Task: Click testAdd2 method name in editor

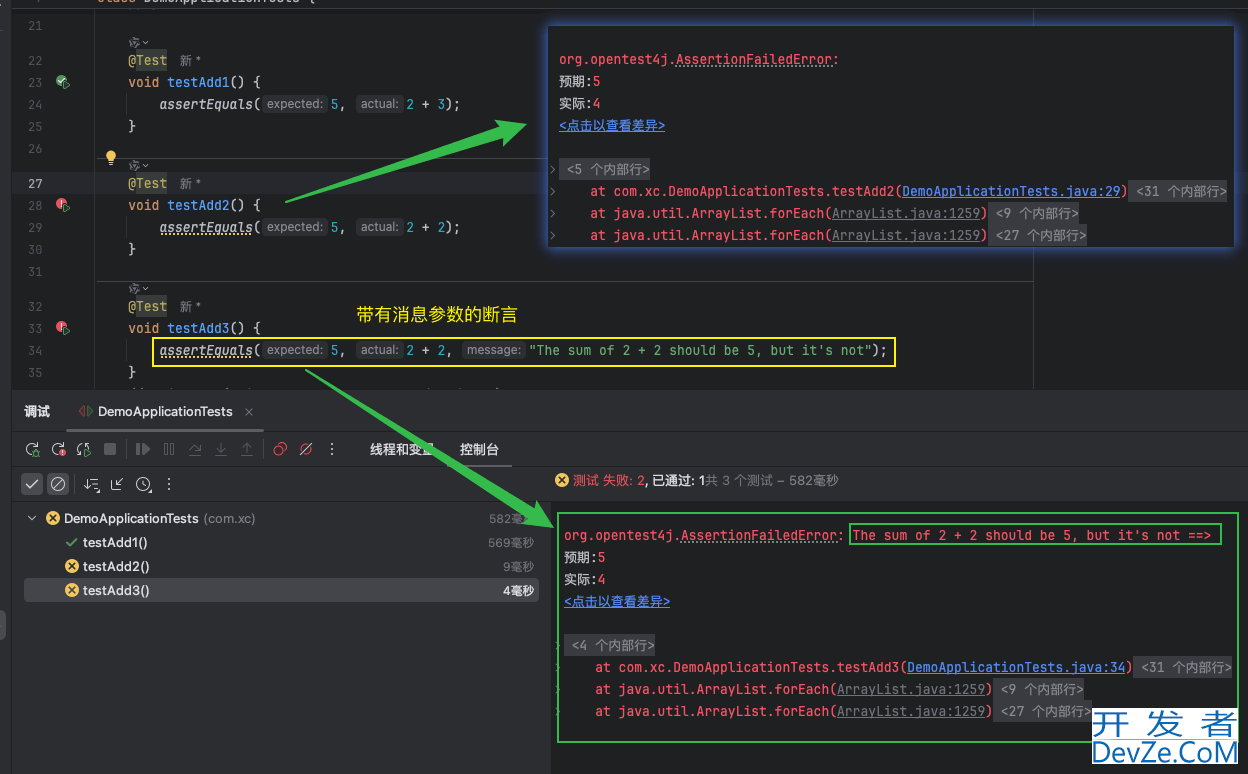Action: [199, 205]
